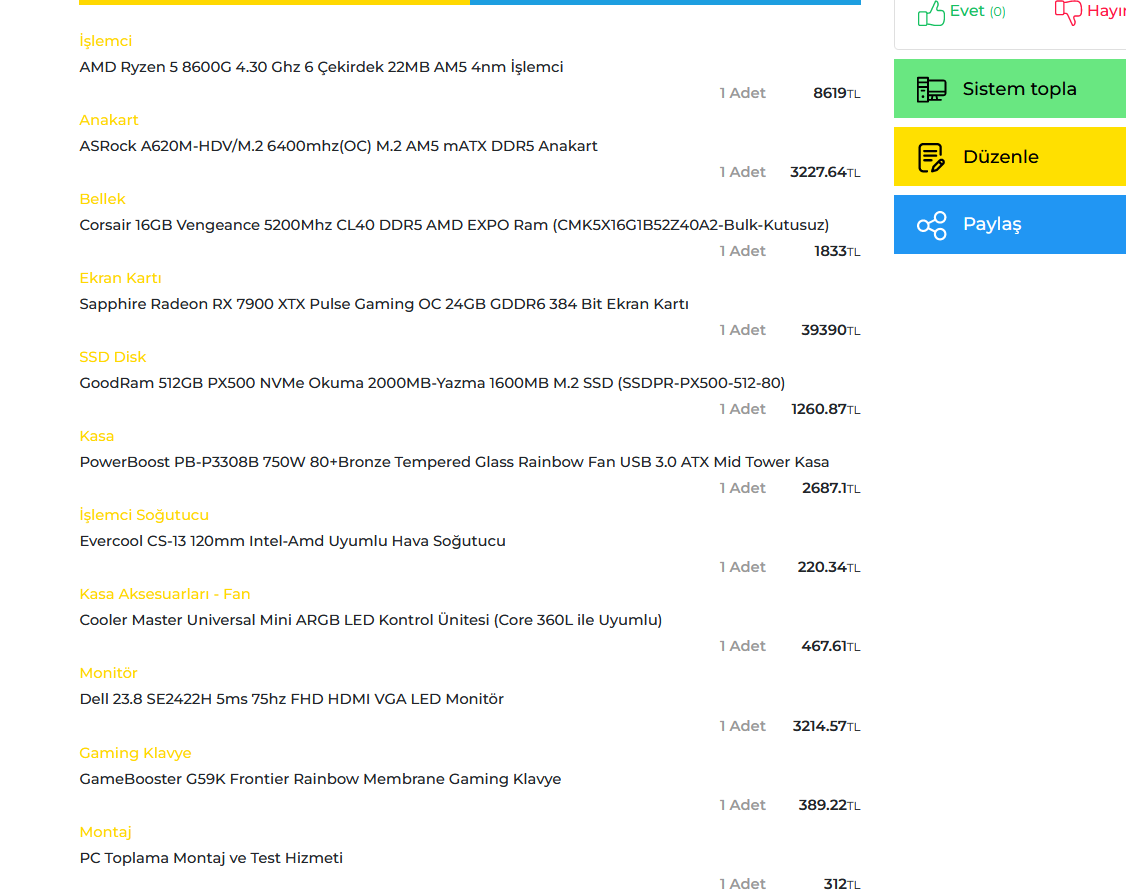The image size is (1126, 895).
Task: Open the Gaming Klavye category link
Action: coord(135,753)
